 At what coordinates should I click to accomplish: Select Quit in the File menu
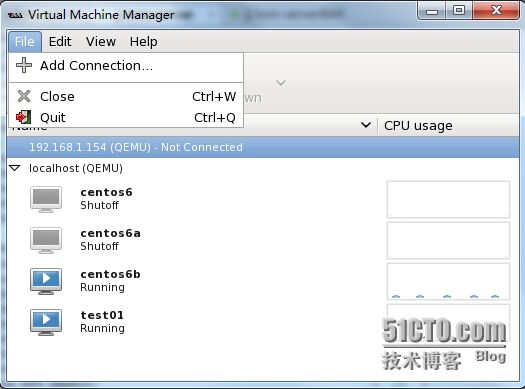126,118
